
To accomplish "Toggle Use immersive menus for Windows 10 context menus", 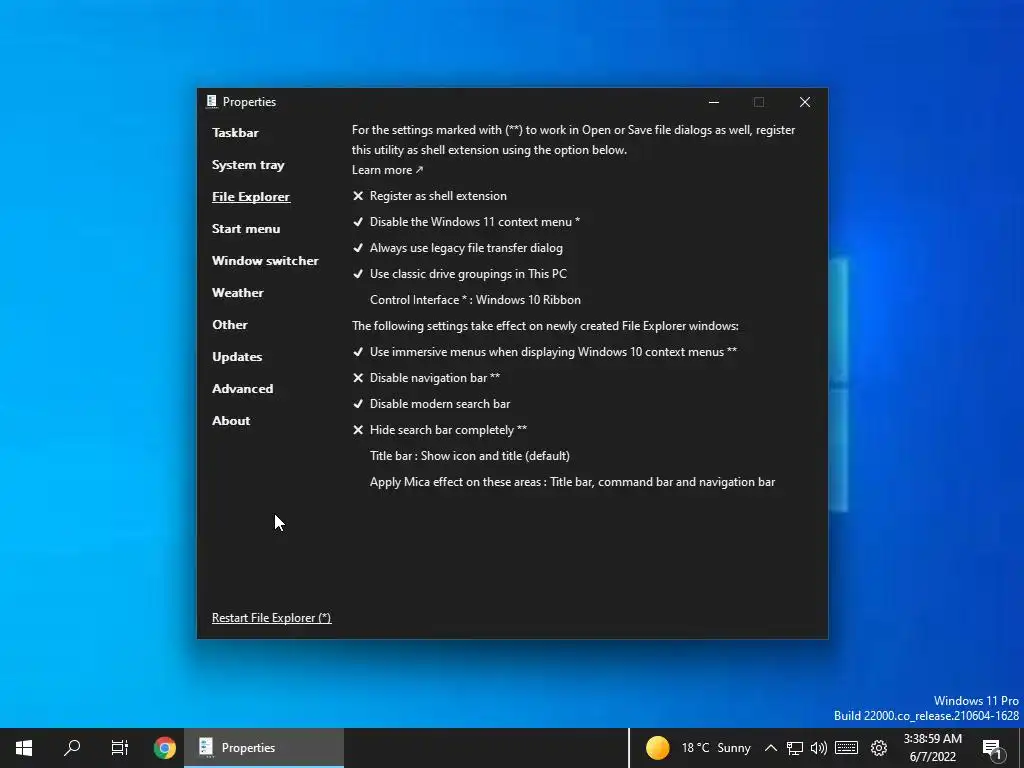I will coord(545,352).
